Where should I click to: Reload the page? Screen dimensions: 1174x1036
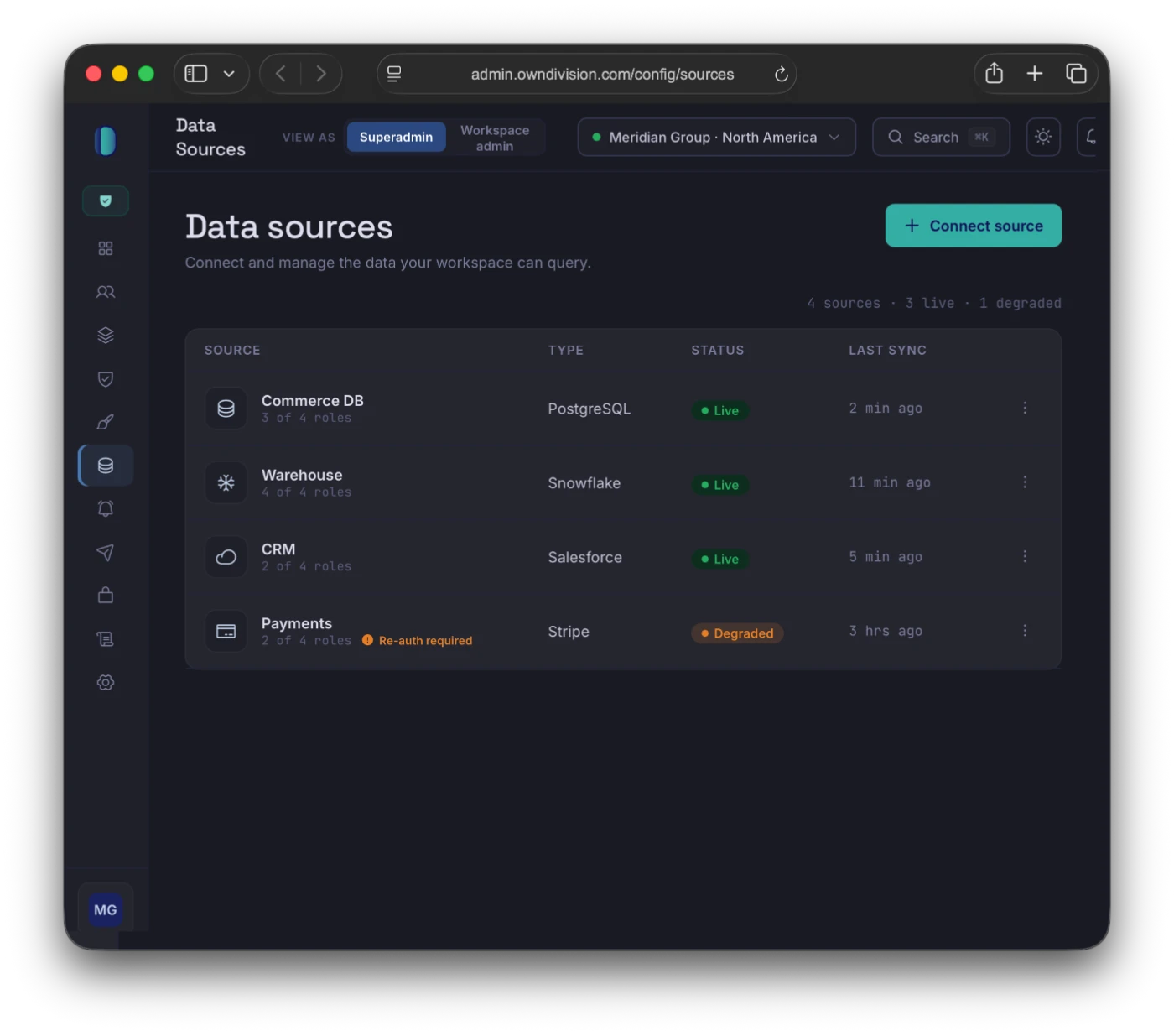781,75
